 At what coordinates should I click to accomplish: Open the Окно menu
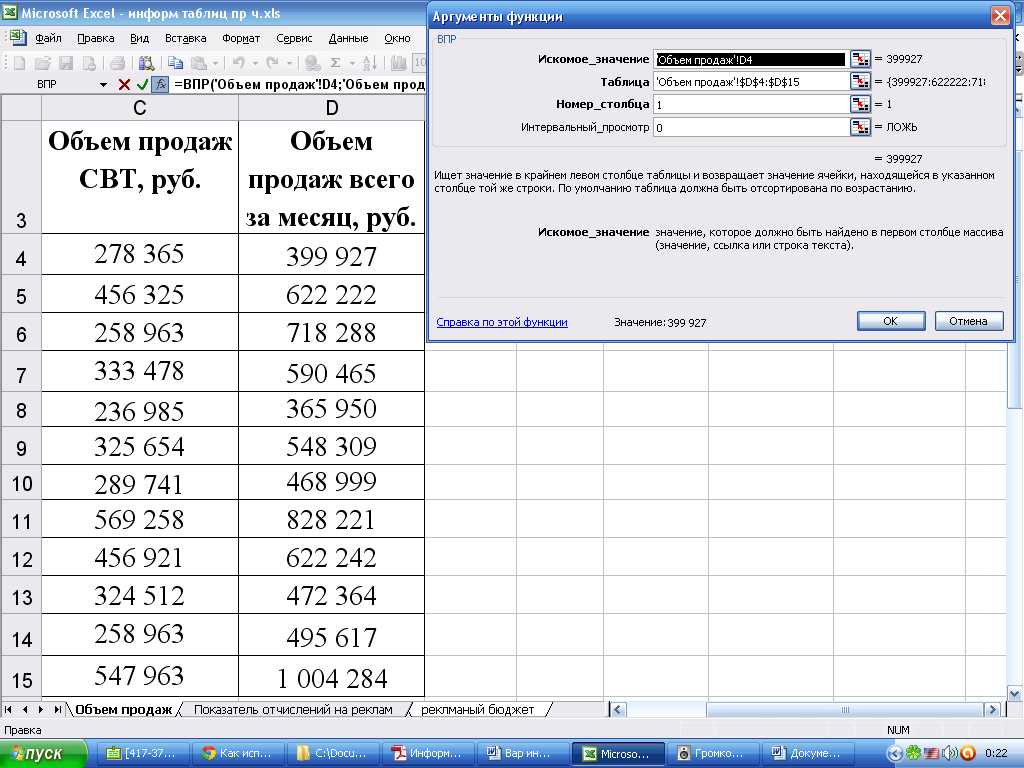tap(397, 38)
